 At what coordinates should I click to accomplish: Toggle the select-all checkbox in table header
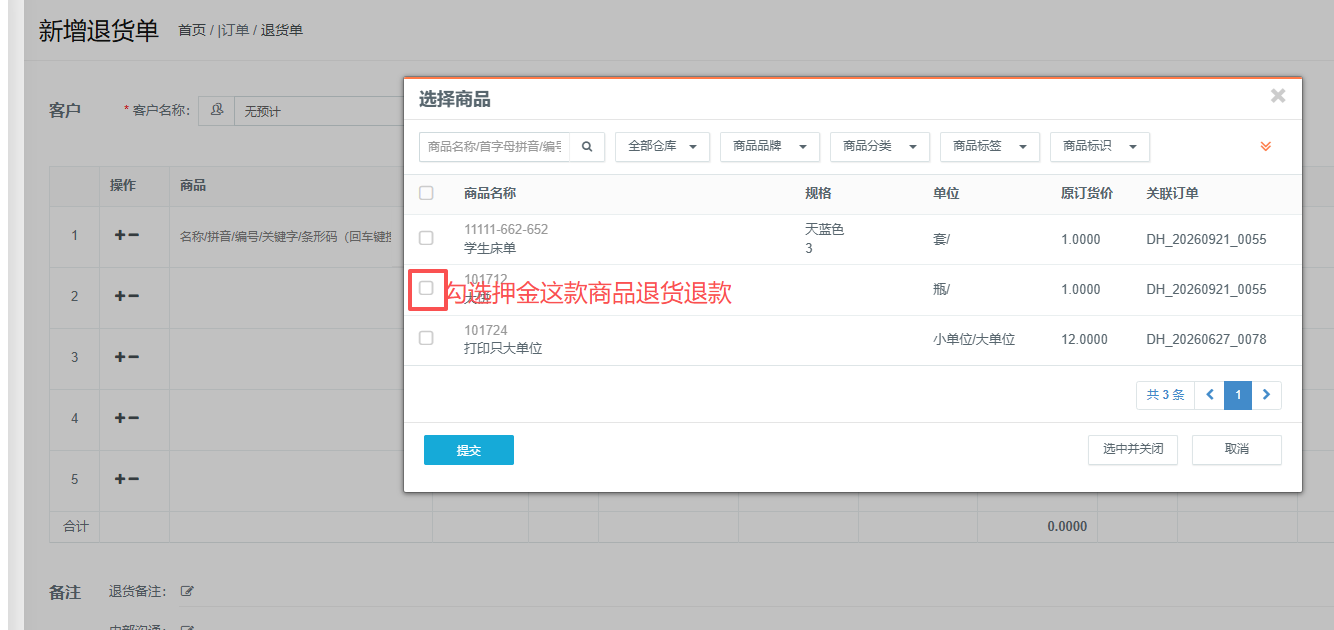(x=426, y=193)
